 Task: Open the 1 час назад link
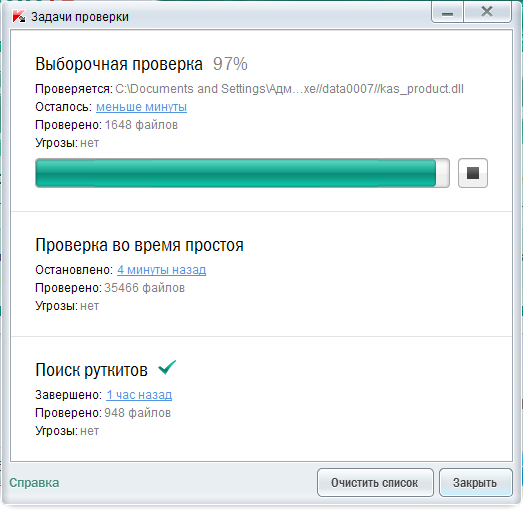point(139,395)
